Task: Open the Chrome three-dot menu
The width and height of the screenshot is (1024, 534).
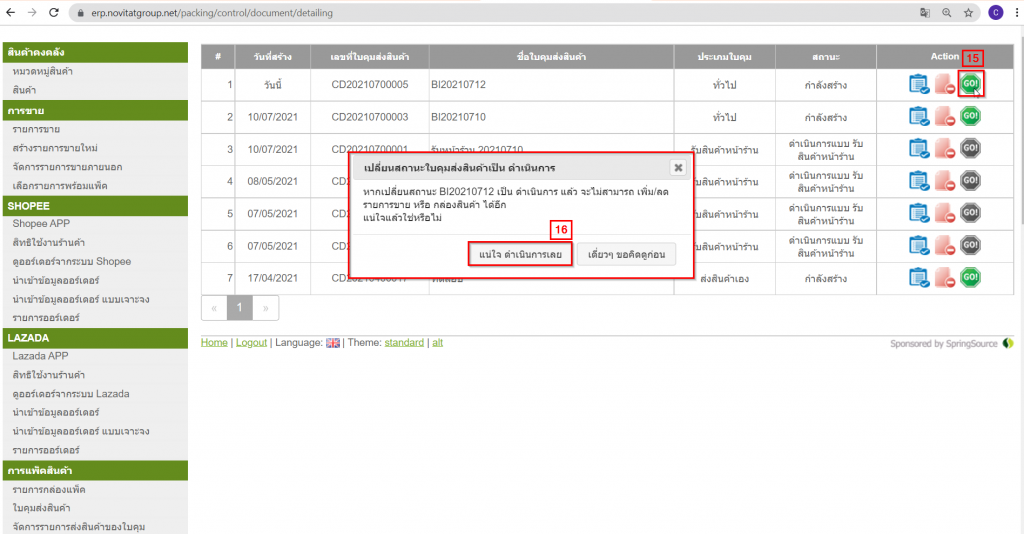Action: 1014,13
